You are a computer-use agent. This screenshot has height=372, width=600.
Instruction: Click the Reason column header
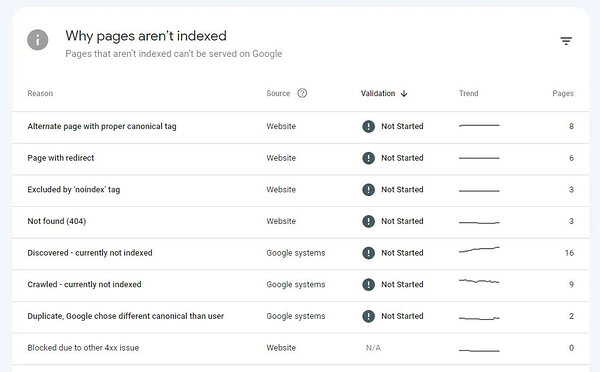click(40, 93)
